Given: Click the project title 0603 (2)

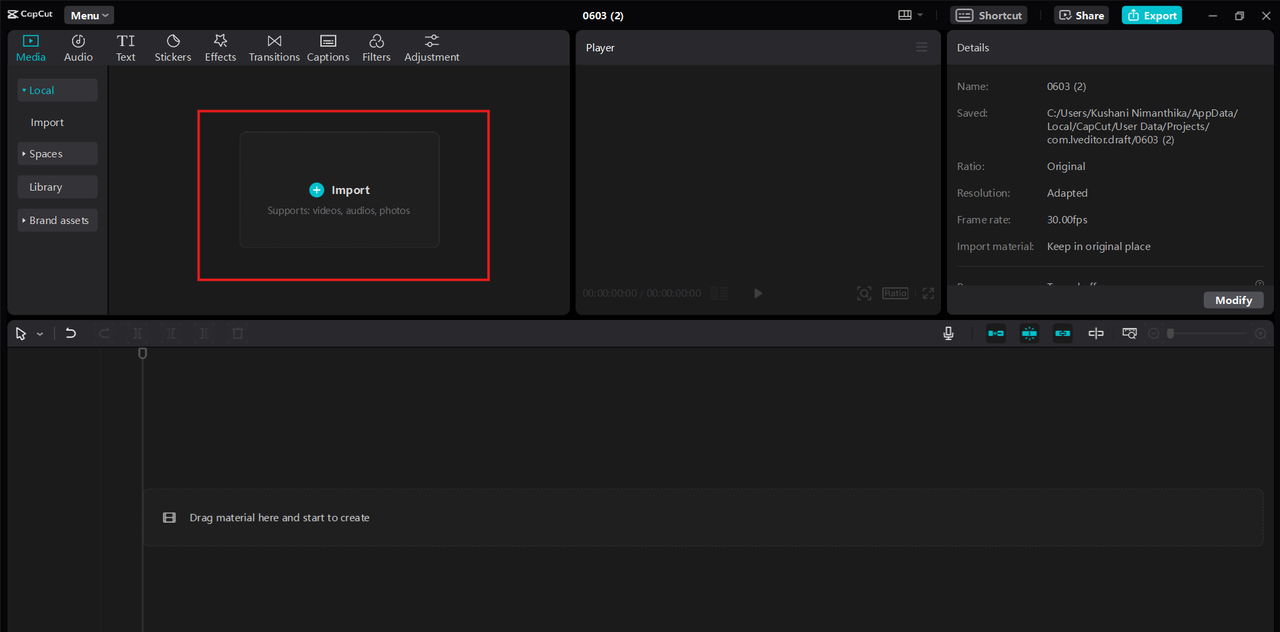Looking at the screenshot, I should click(603, 15).
